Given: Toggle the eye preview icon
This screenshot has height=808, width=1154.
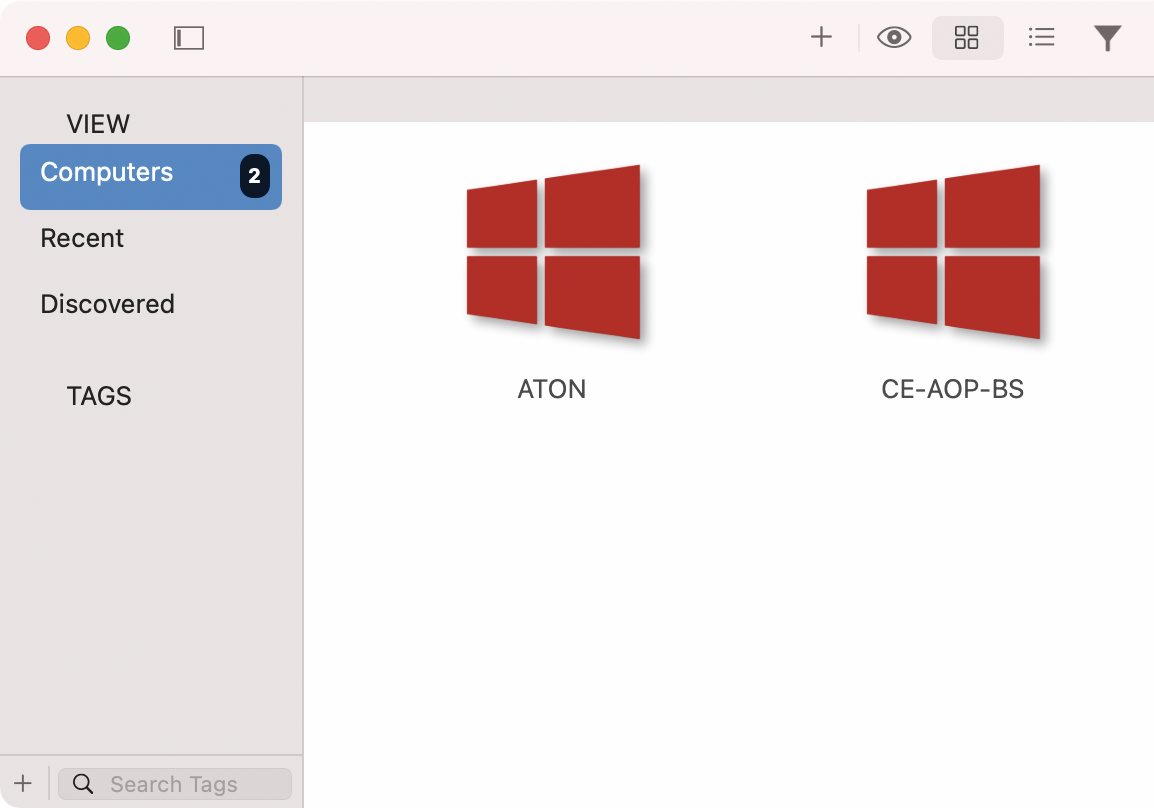Looking at the screenshot, I should pos(894,38).
